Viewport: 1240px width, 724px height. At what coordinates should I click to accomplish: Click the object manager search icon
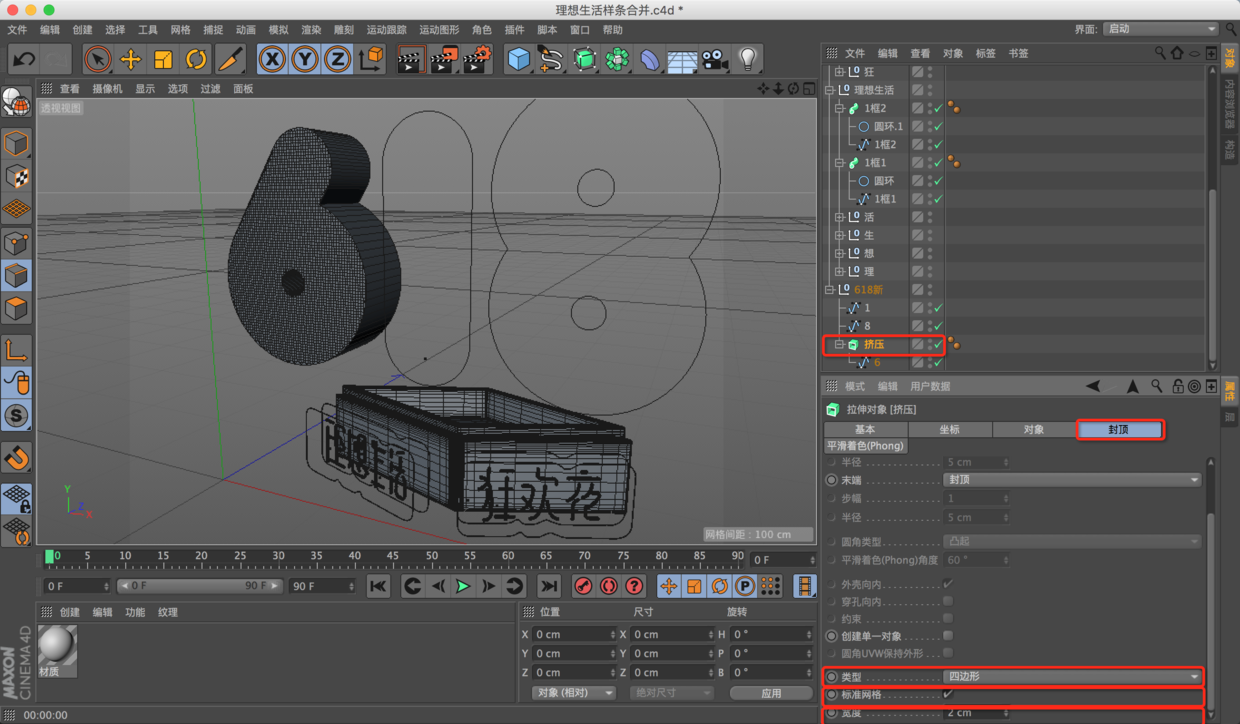1160,53
